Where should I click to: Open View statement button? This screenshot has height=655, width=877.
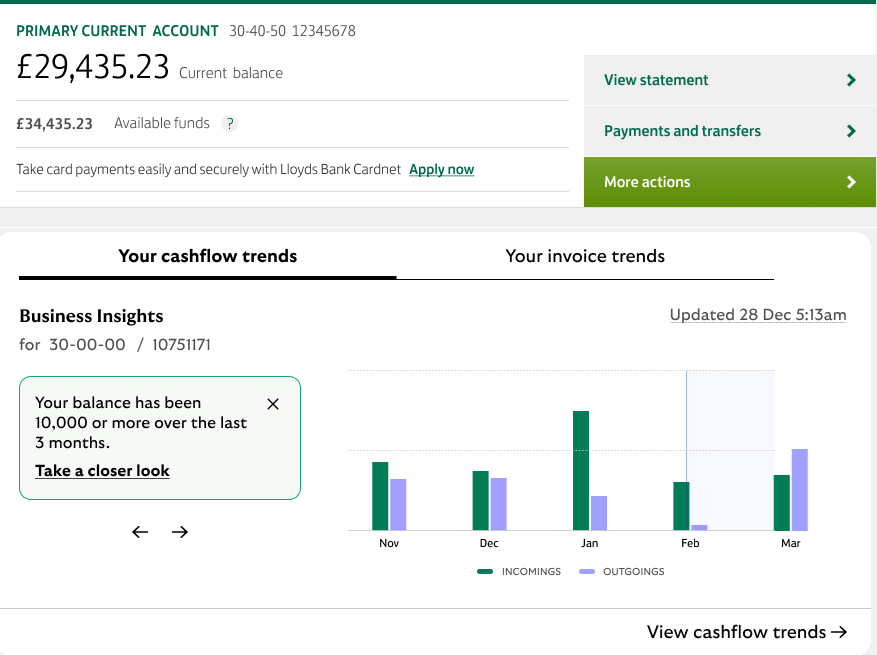click(x=656, y=80)
